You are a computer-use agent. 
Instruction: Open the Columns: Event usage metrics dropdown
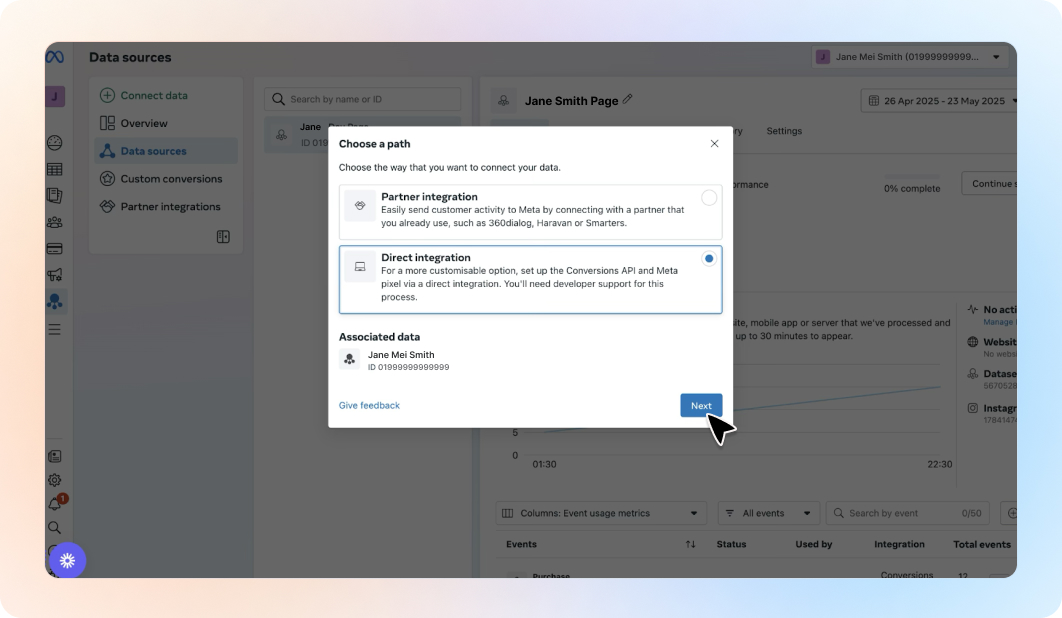pyautogui.click(x=601, y=513)
